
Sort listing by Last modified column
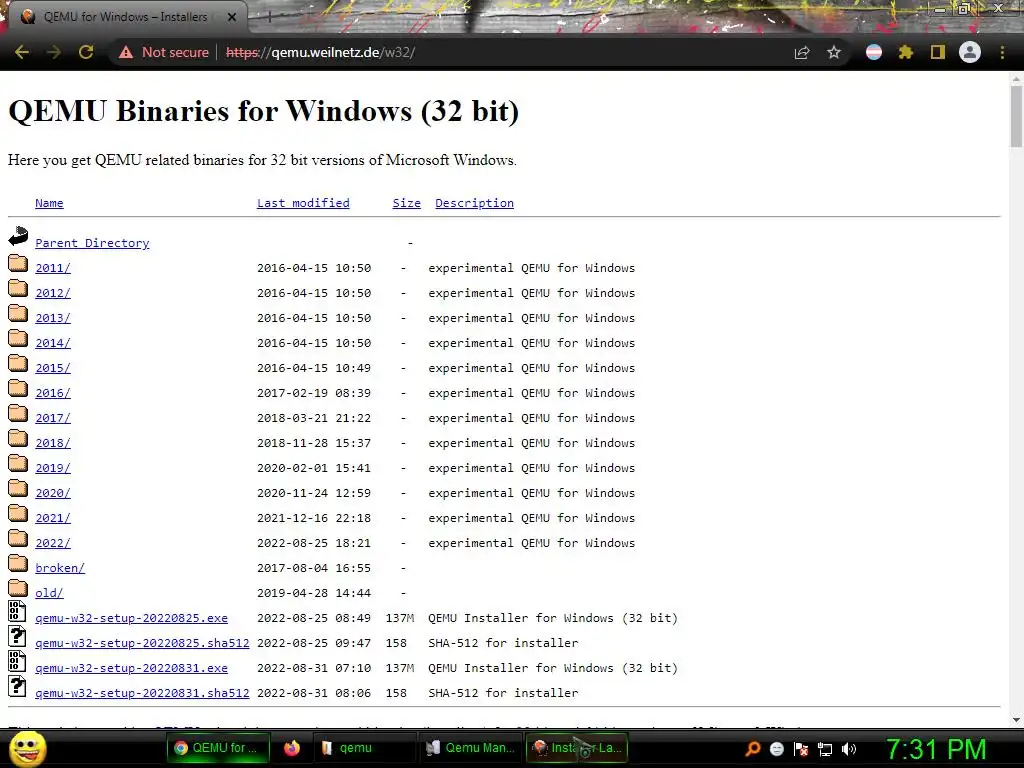(303, 203)
